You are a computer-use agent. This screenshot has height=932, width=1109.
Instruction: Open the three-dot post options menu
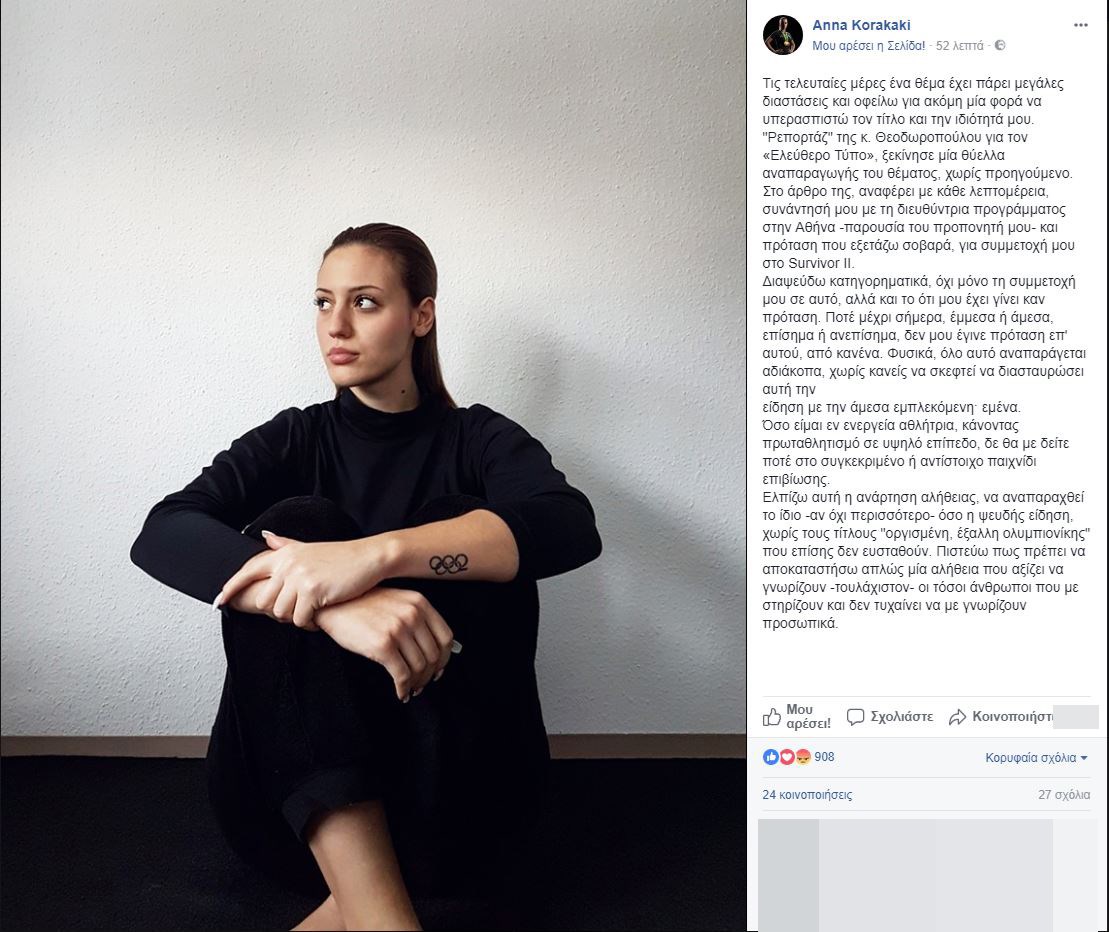(x=1080, y=25)
